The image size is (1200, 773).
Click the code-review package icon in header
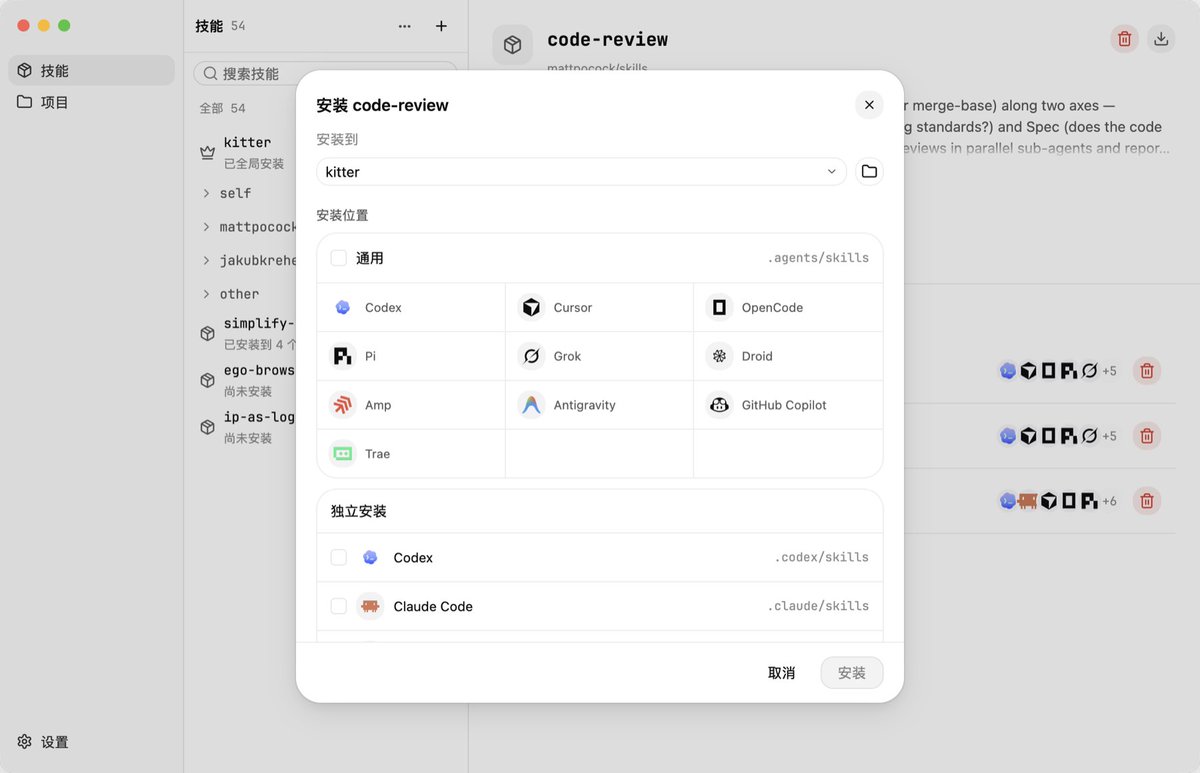pos(512,45)
